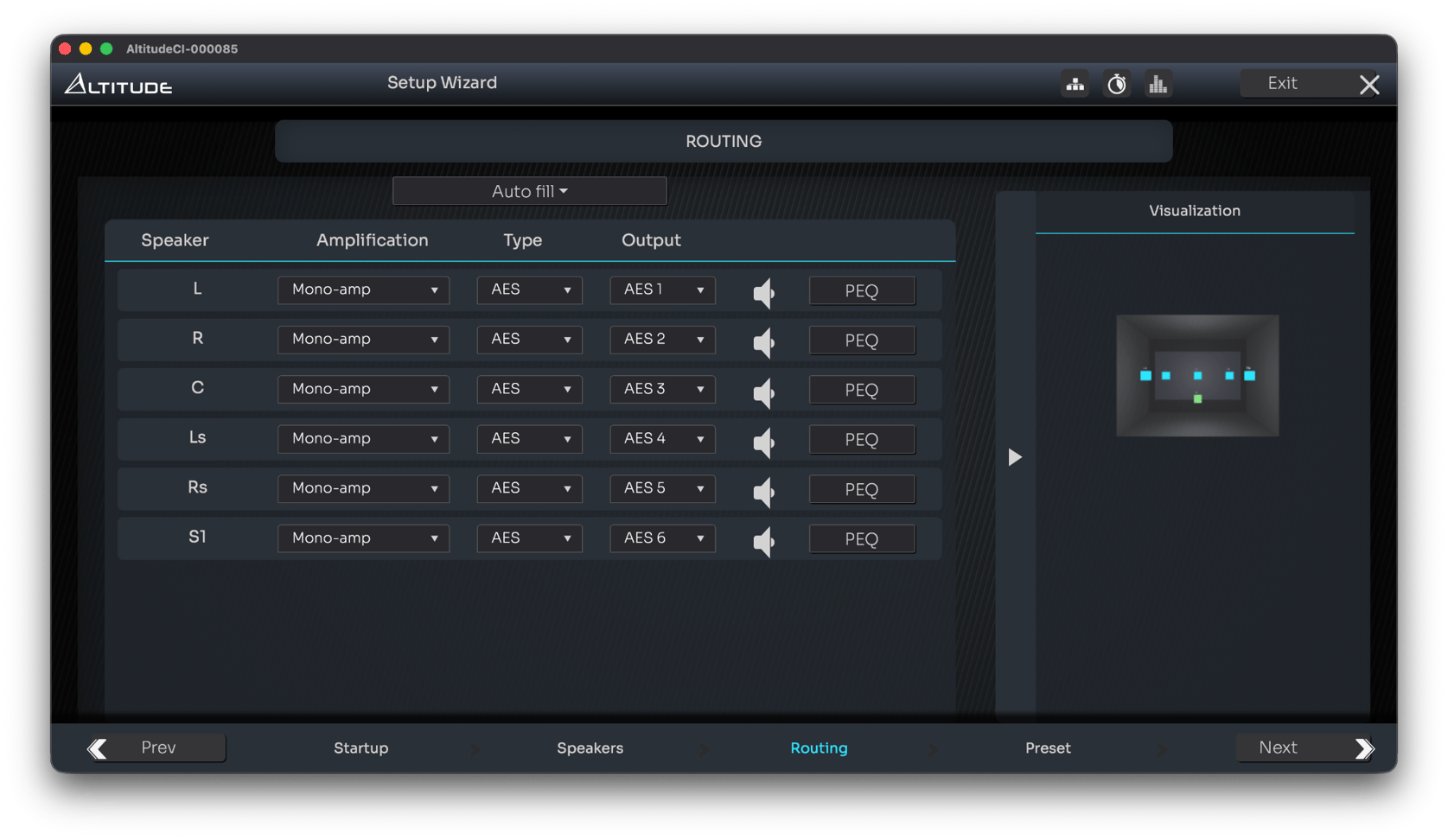Open Output dropdown showing AES 3

(662, 389)
